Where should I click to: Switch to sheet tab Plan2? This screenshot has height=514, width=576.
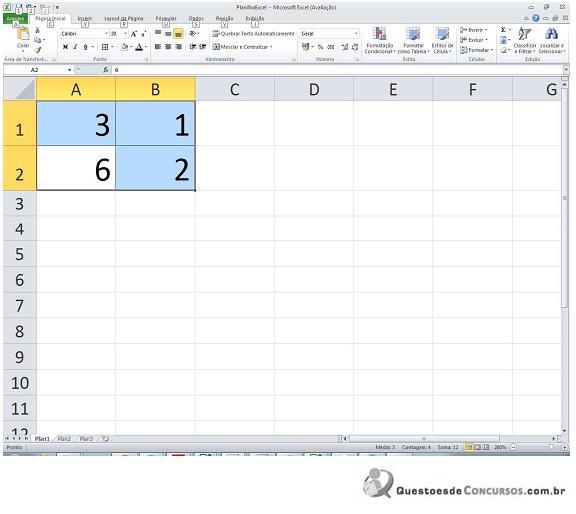click(64, 439)
